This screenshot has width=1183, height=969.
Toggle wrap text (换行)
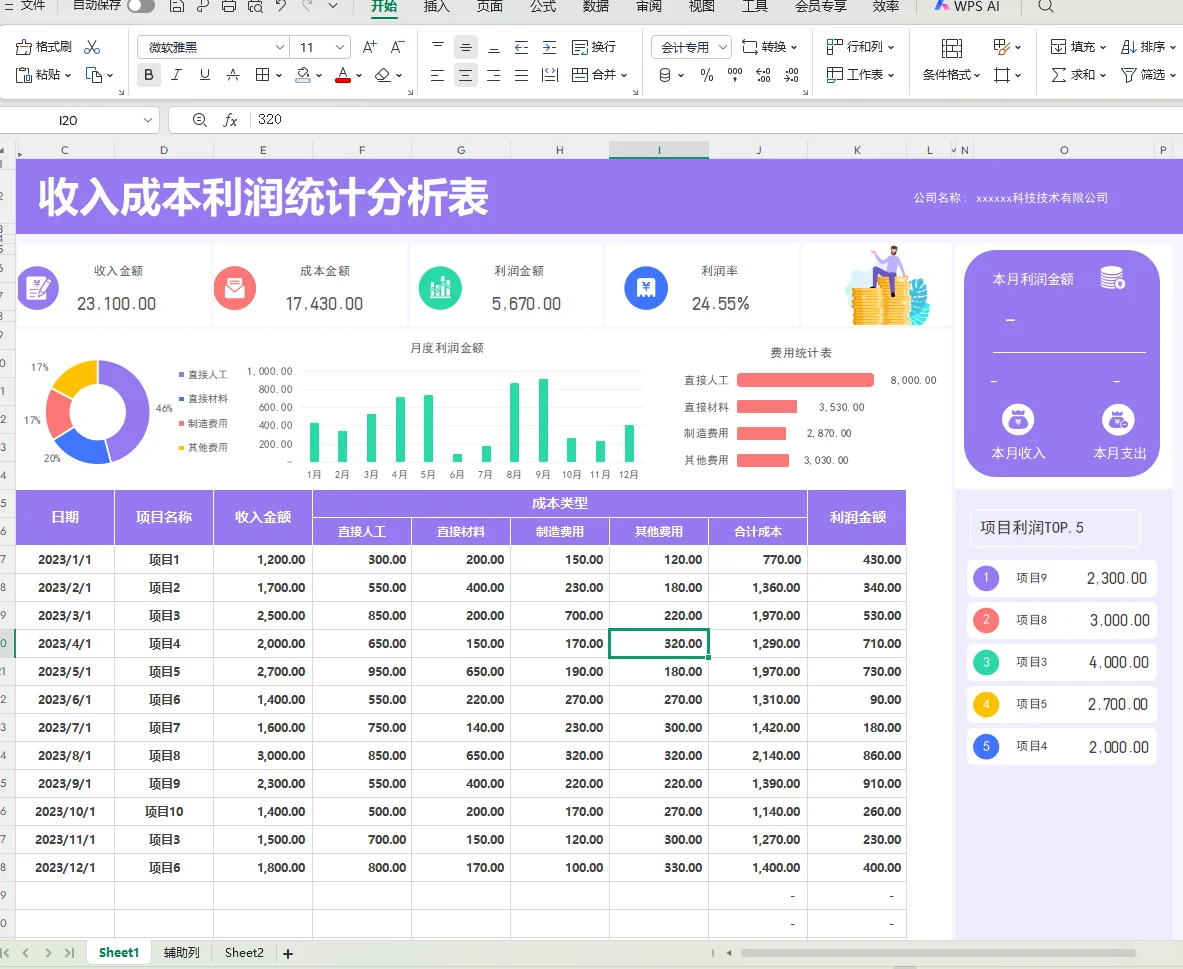point(595,47)
